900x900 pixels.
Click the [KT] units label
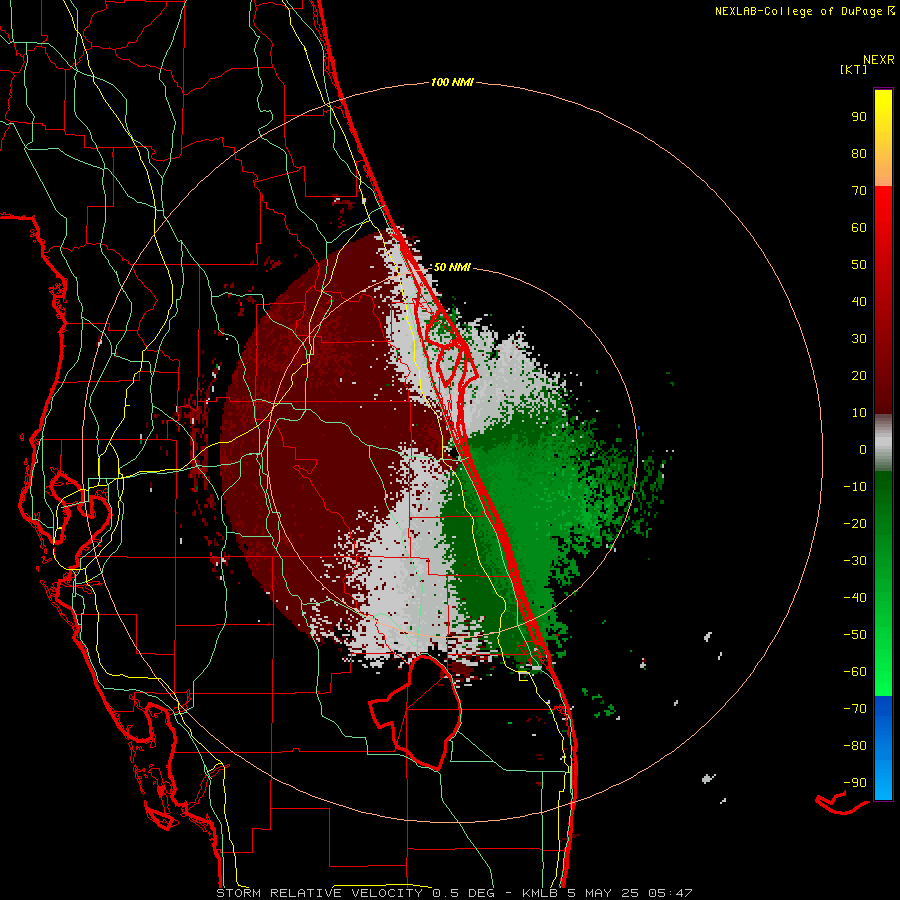pos(853,69)
